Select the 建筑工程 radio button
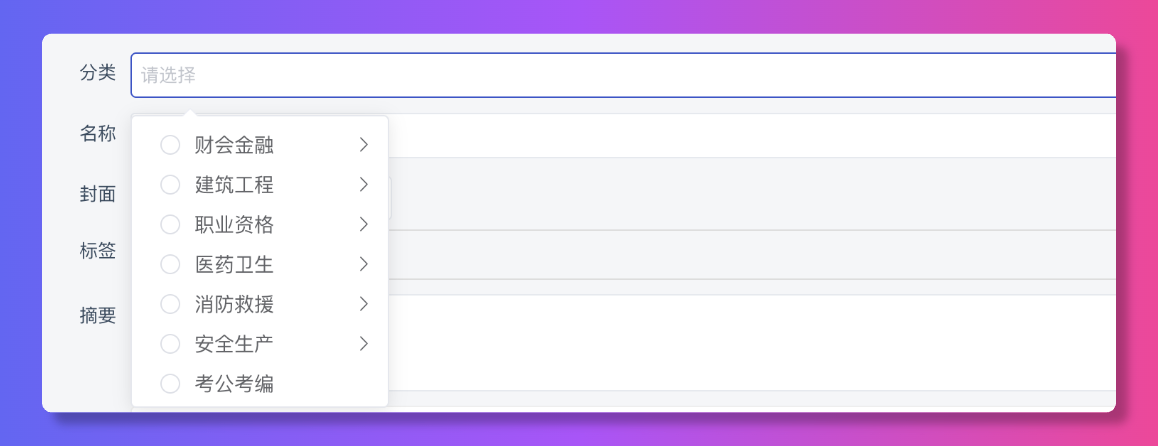This screenshot has height=446, width=1158. [x=170, y=185]
